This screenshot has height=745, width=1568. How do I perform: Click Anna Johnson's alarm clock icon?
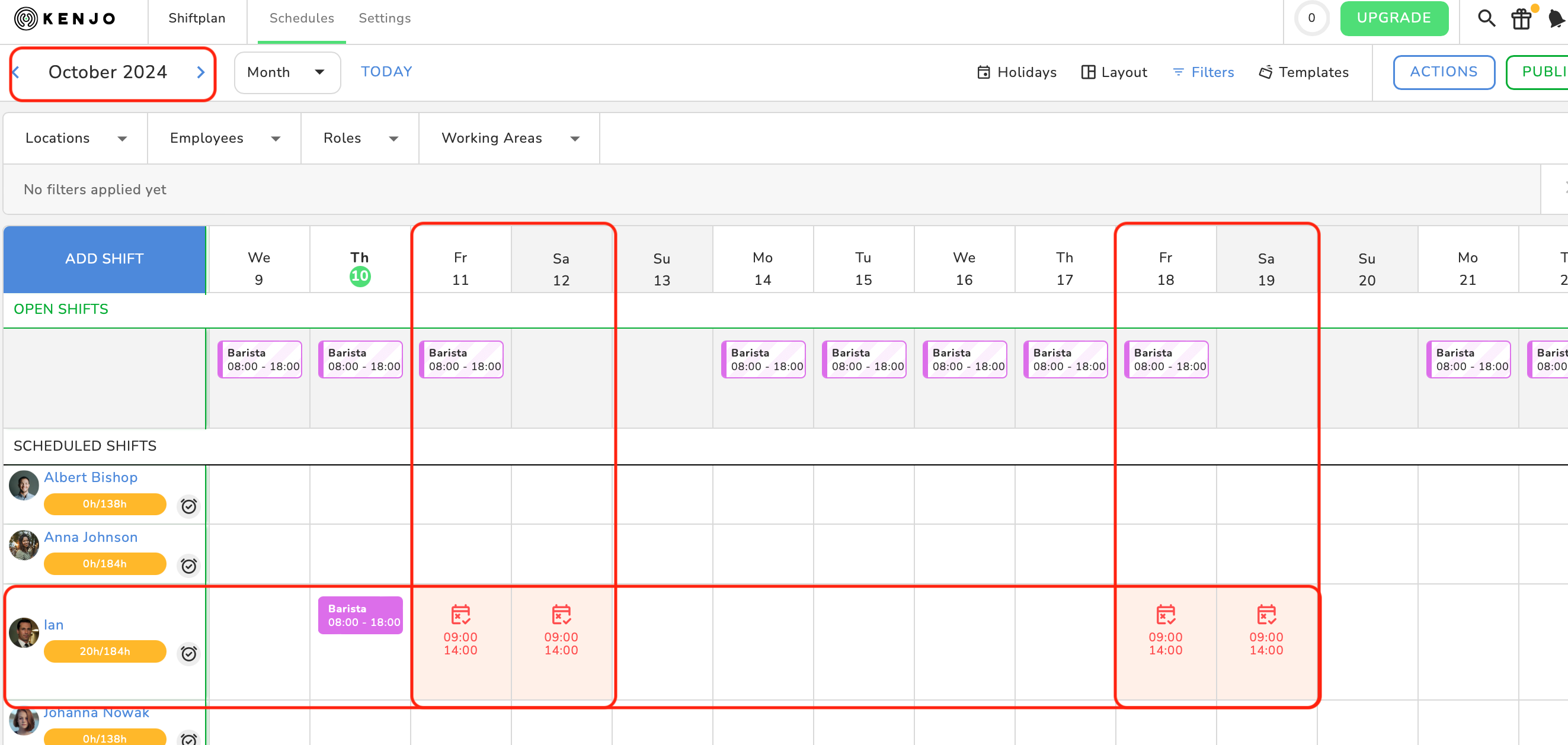(x=188, y=566)
